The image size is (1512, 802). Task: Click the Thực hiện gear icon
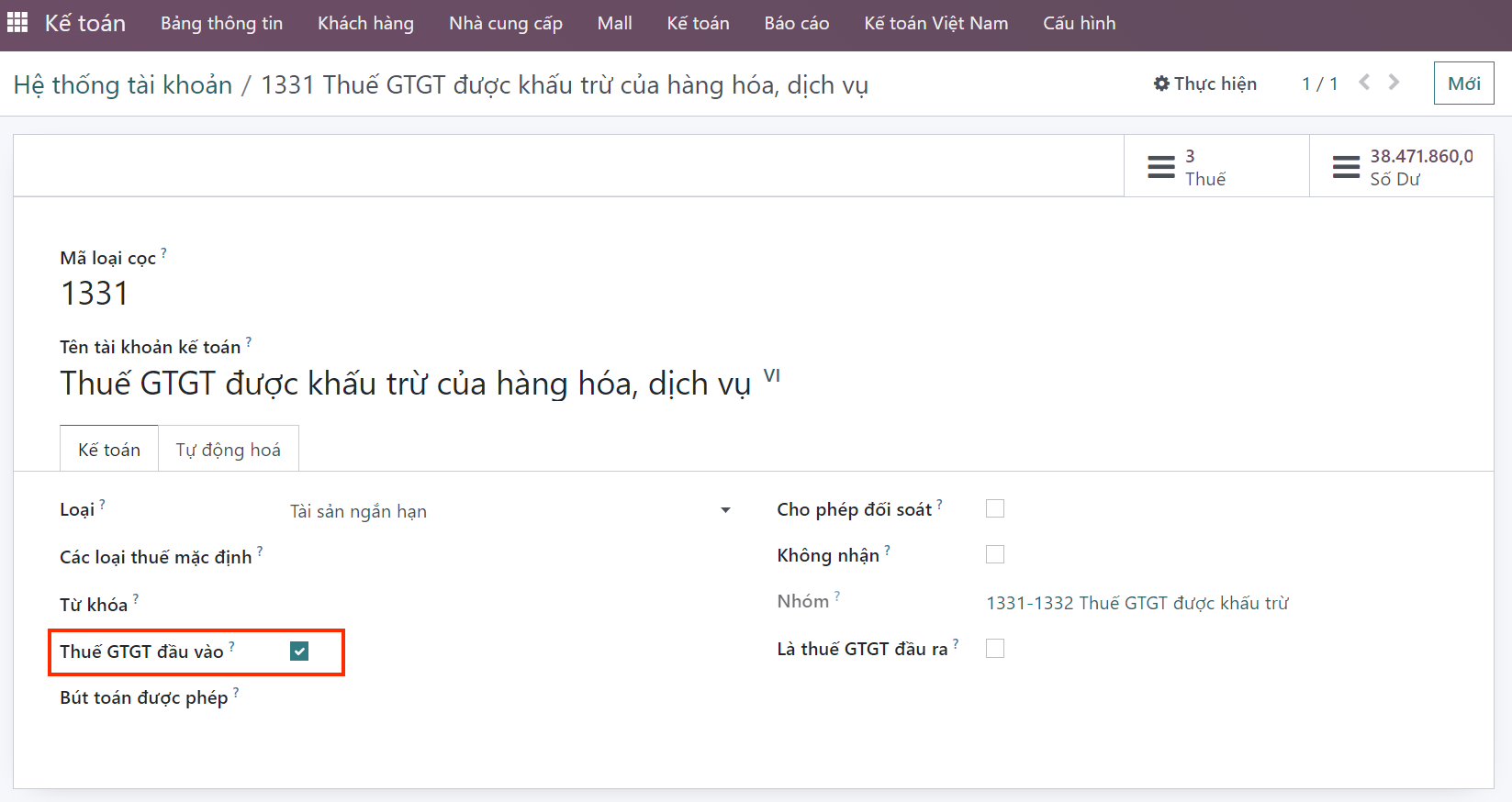(1161, 84)
